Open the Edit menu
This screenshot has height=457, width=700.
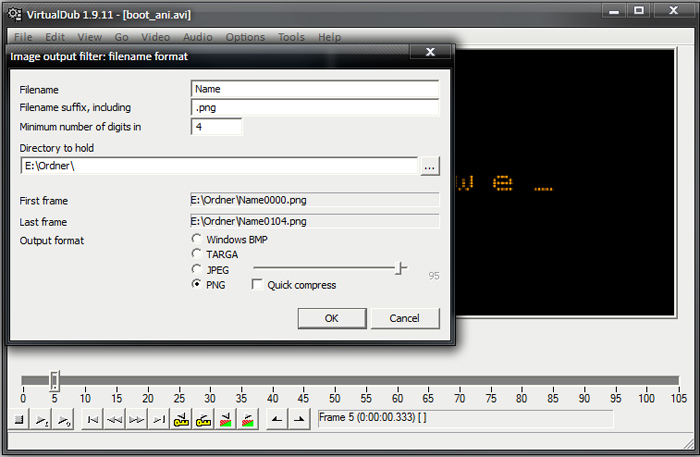(55, 37)
